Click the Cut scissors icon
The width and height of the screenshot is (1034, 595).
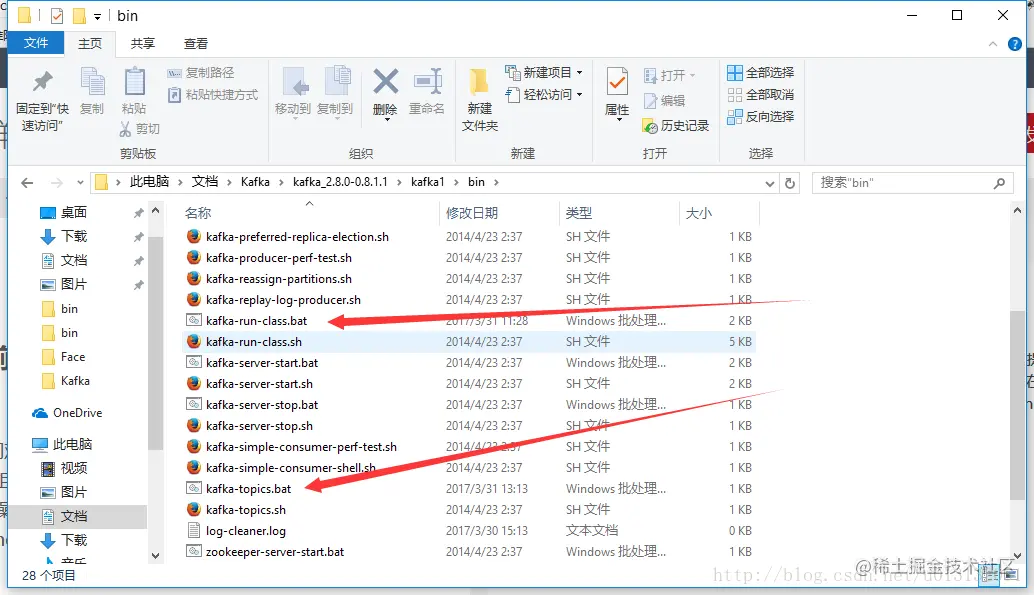coord(125,129)
